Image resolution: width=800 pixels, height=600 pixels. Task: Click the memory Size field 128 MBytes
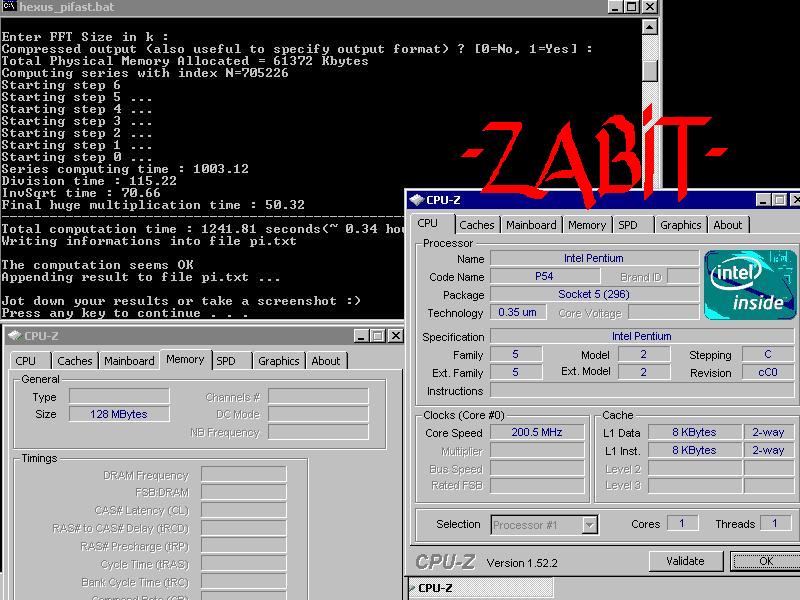tap(119, 414)
